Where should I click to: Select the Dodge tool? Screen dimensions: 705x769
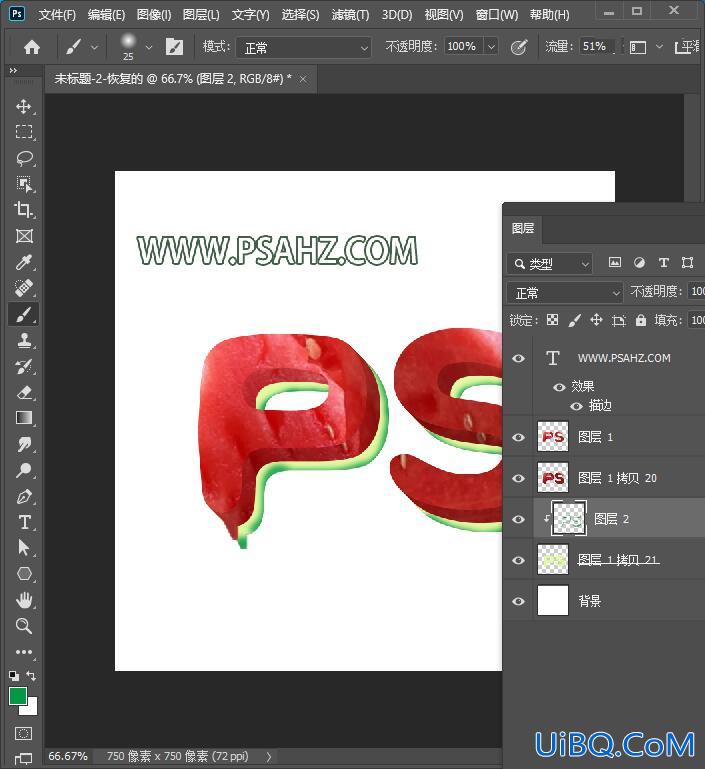click(24, 470)
